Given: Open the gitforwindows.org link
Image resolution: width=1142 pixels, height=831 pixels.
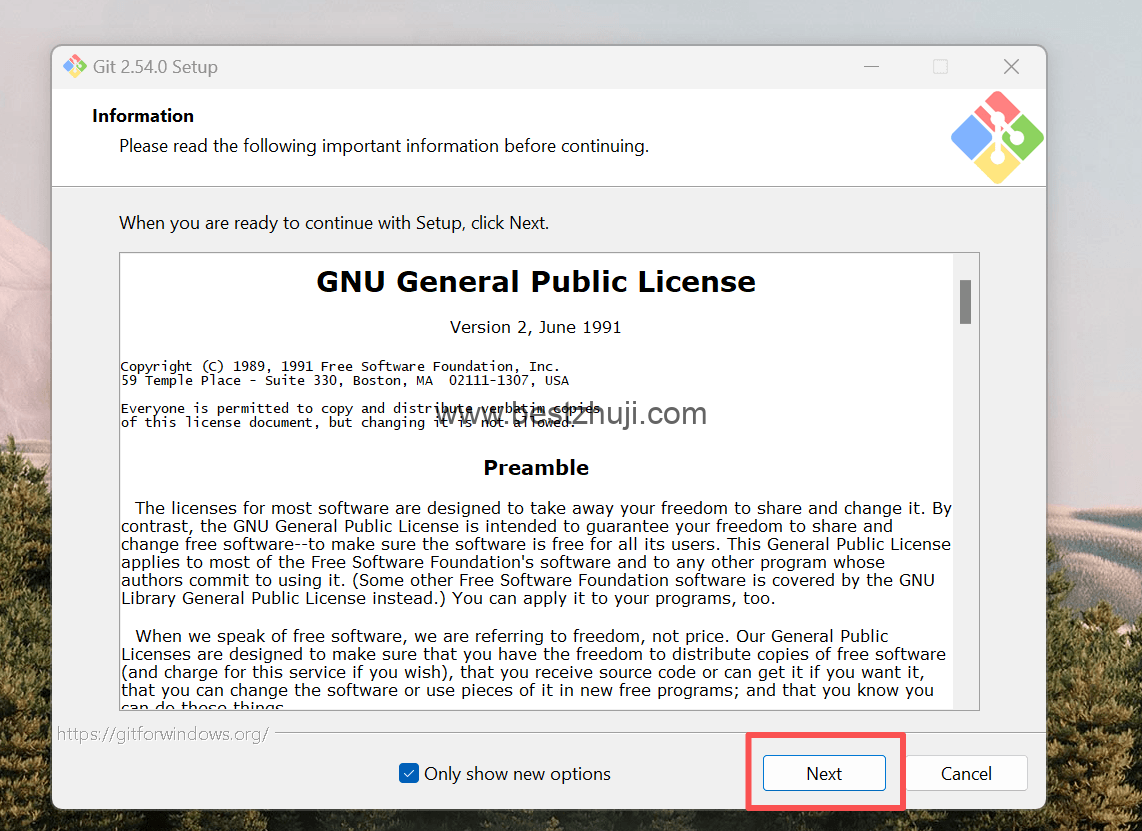Looking at the screenshot, I should (162, 733).
